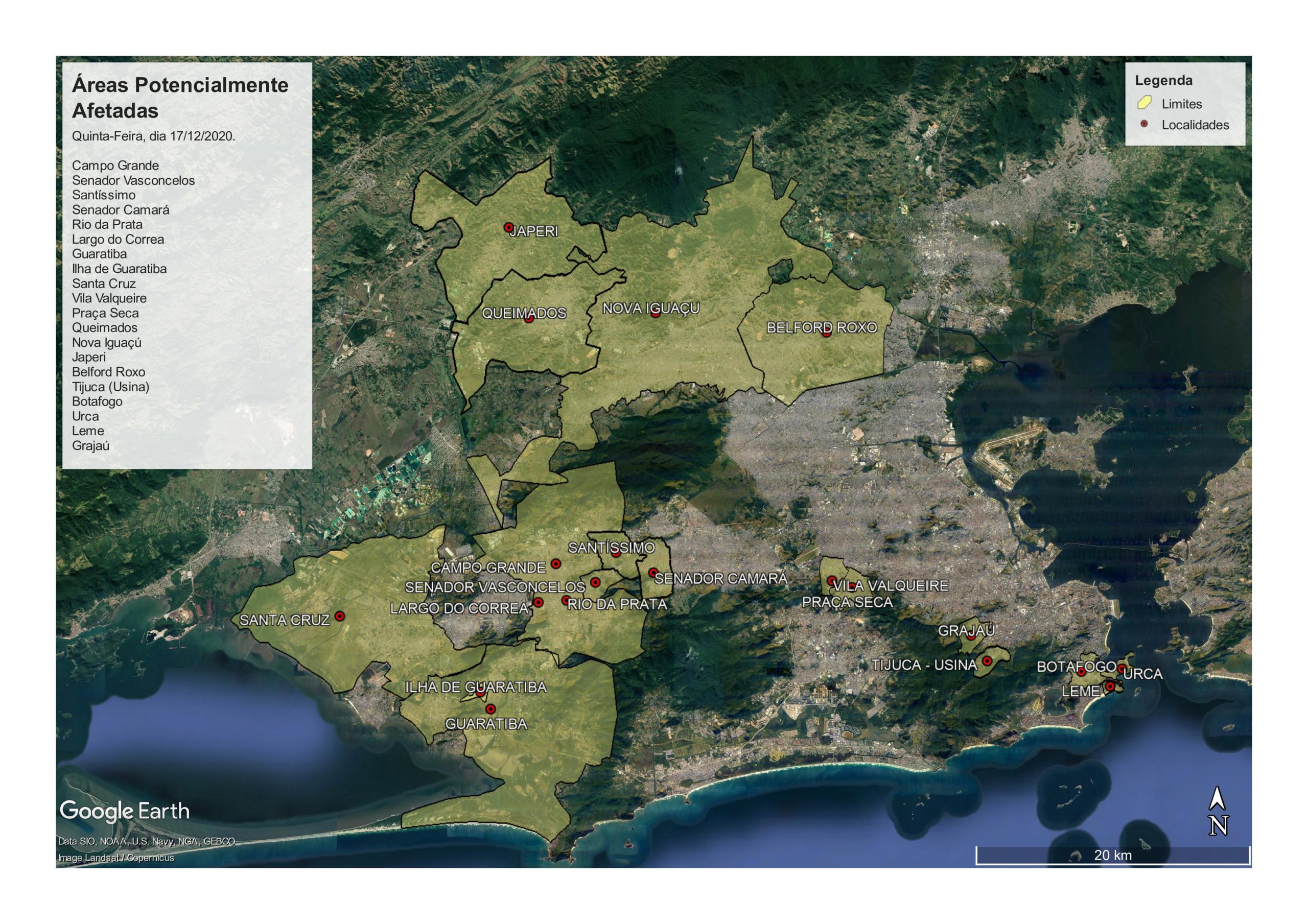Click the Image Landsat / Copernicus attribution
This screenshot has height=924, width=1308.
116,858
